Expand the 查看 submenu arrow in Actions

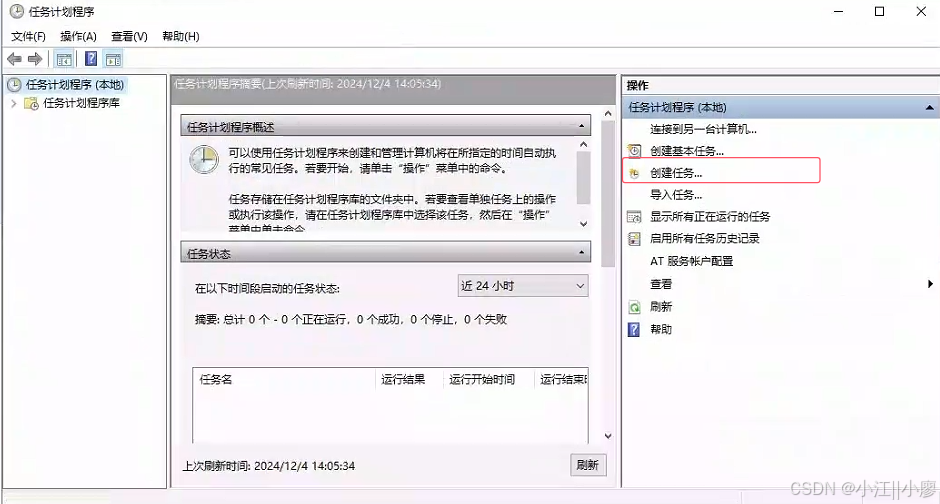point(930,284)
